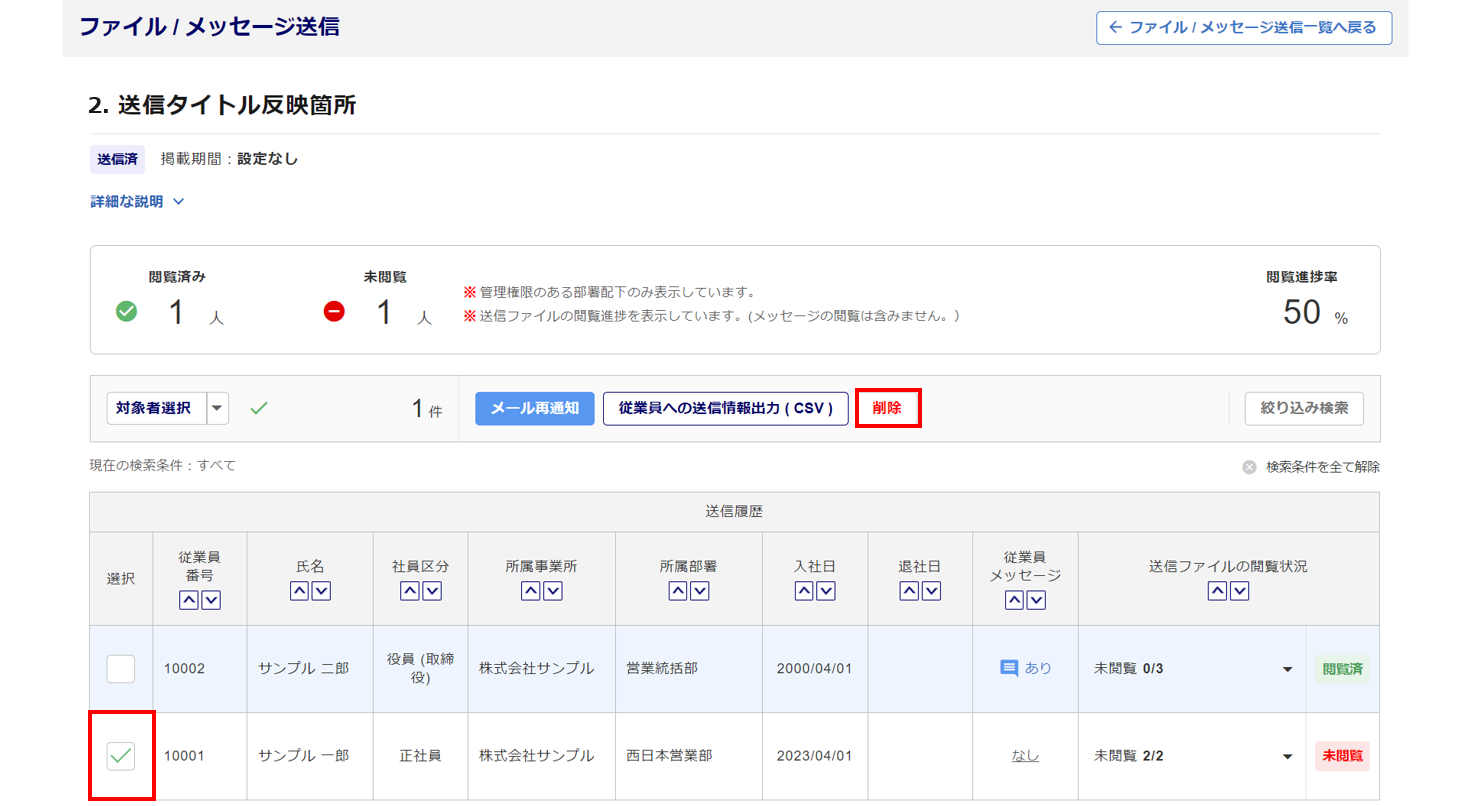
Task: Return to file/message send list
Action: 1243,28
